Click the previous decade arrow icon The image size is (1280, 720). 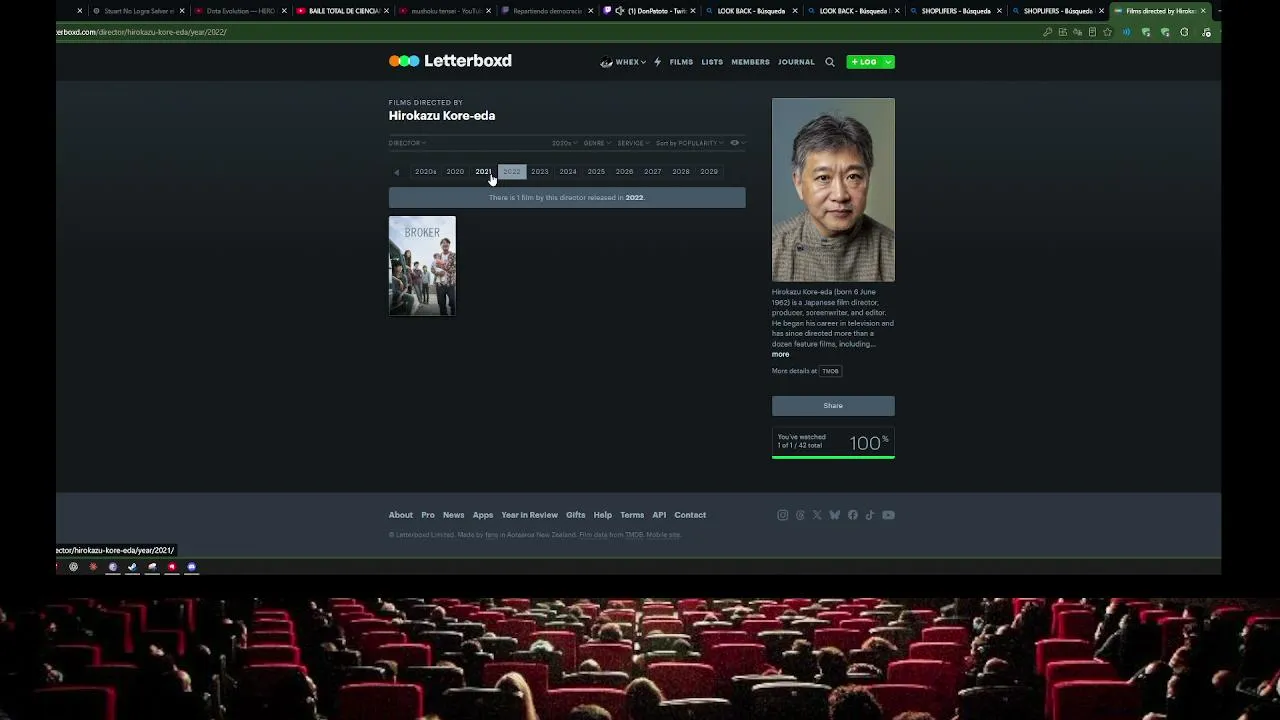(397, 172)
